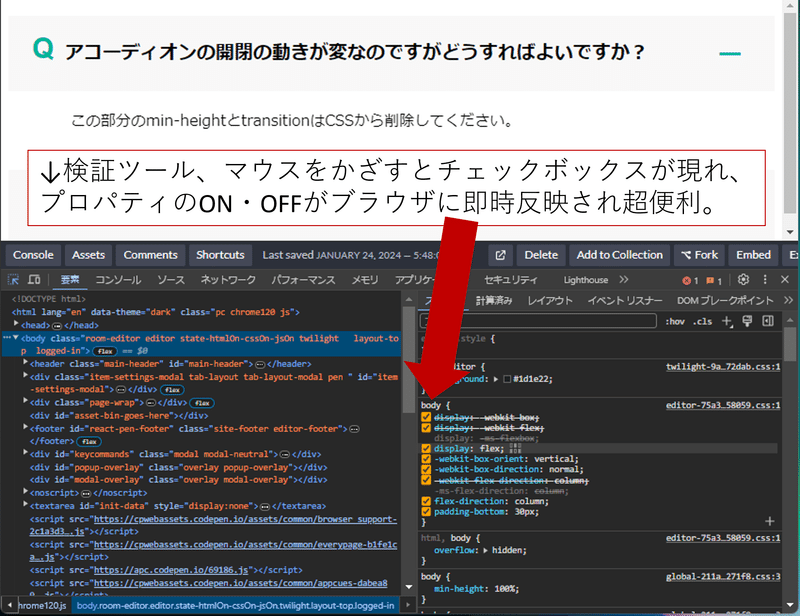Uncheck -webkit-flex-direction column checkbox
The width and height of the screenshot is (800, 616).
pyautogui.click(x=426, y=480)
